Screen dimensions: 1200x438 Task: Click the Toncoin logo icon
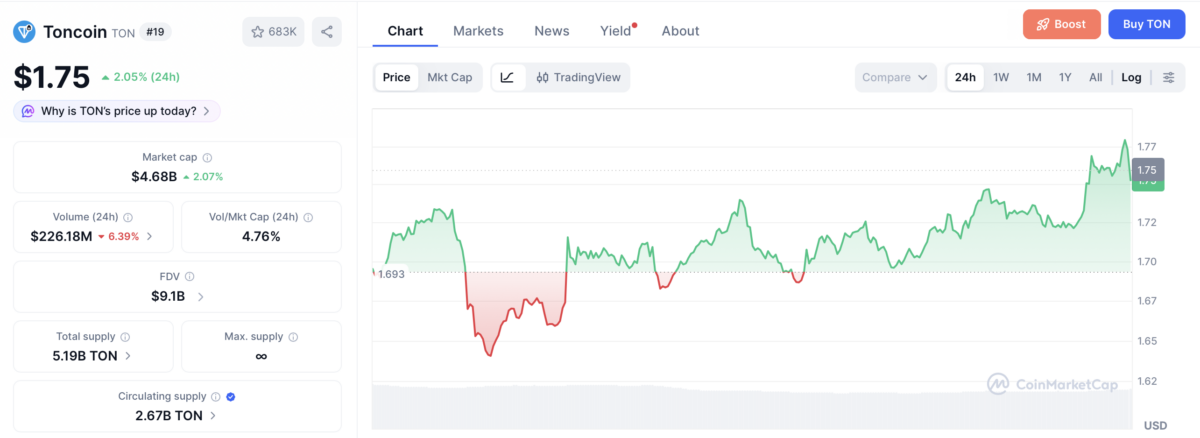pyautogui.click(x=24, y=32)
